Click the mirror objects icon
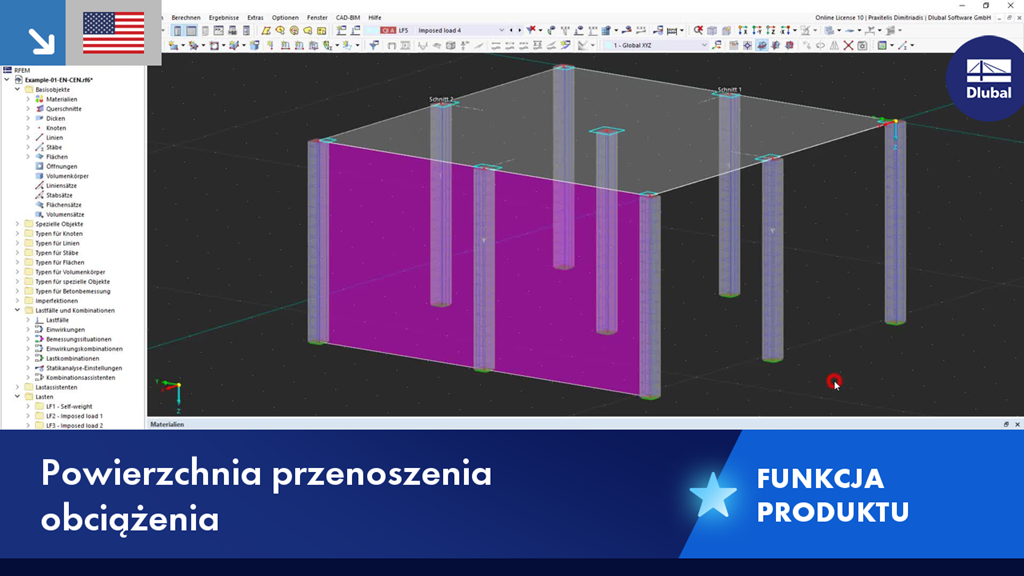Viewport: 1024px width, 576px height. [x=835, y=45]
